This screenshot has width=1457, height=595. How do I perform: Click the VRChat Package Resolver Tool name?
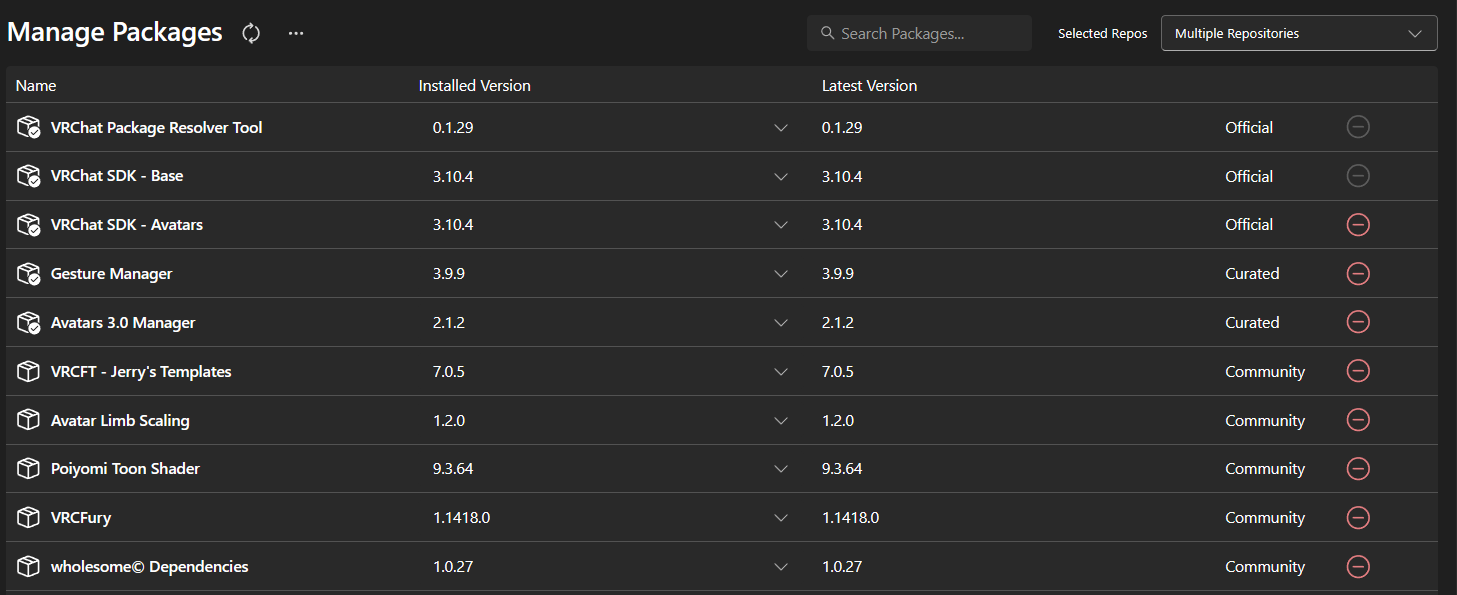(157, 128)
